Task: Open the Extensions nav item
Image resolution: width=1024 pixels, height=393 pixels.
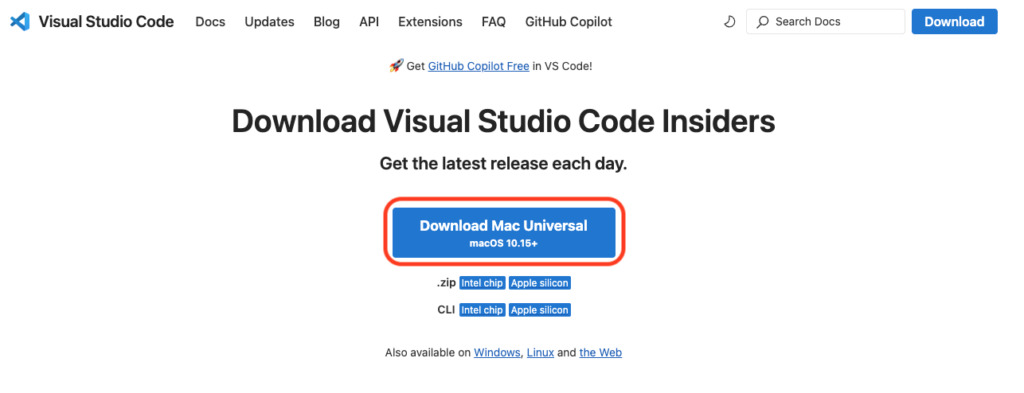Action: coord(430,22)
